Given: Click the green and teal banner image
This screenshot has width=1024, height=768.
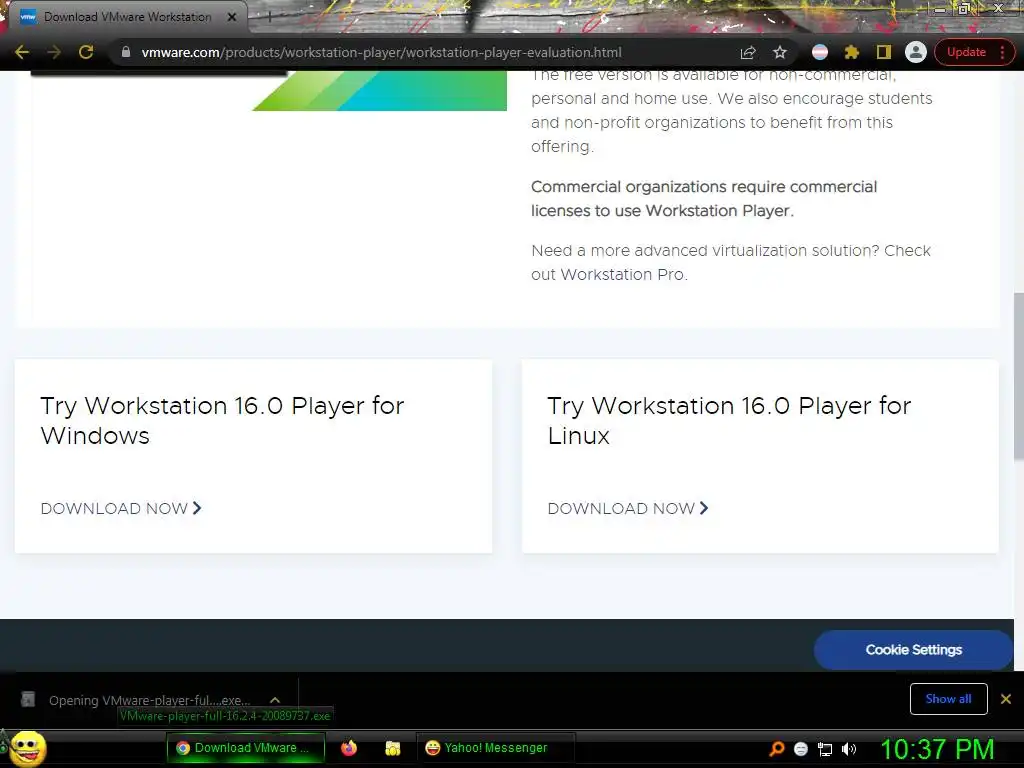Looking at the screenshot, I should (379, 91).
